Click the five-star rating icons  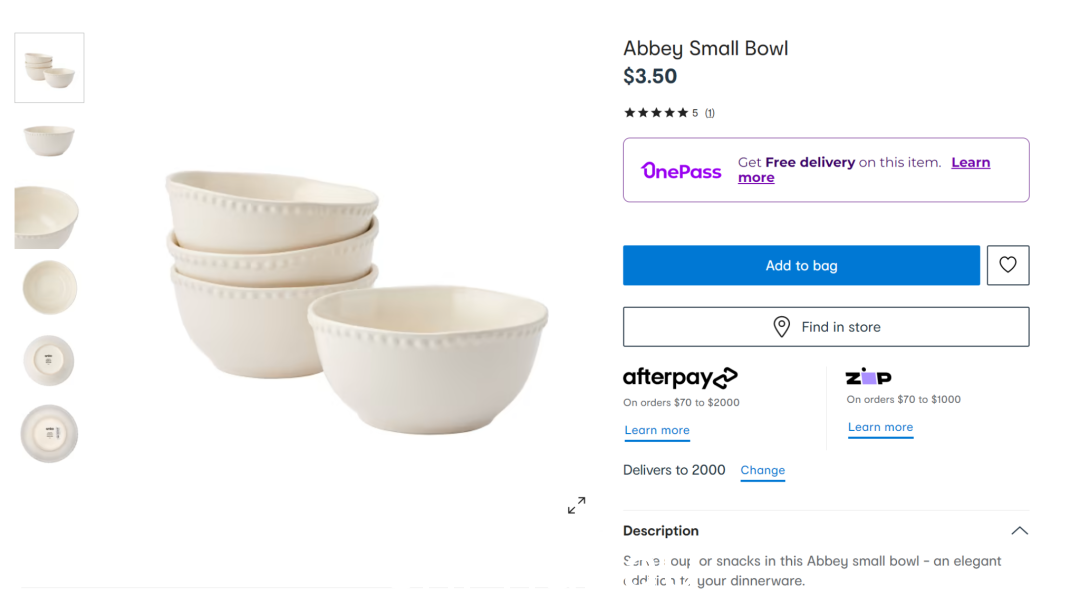(x=656, y=113)
